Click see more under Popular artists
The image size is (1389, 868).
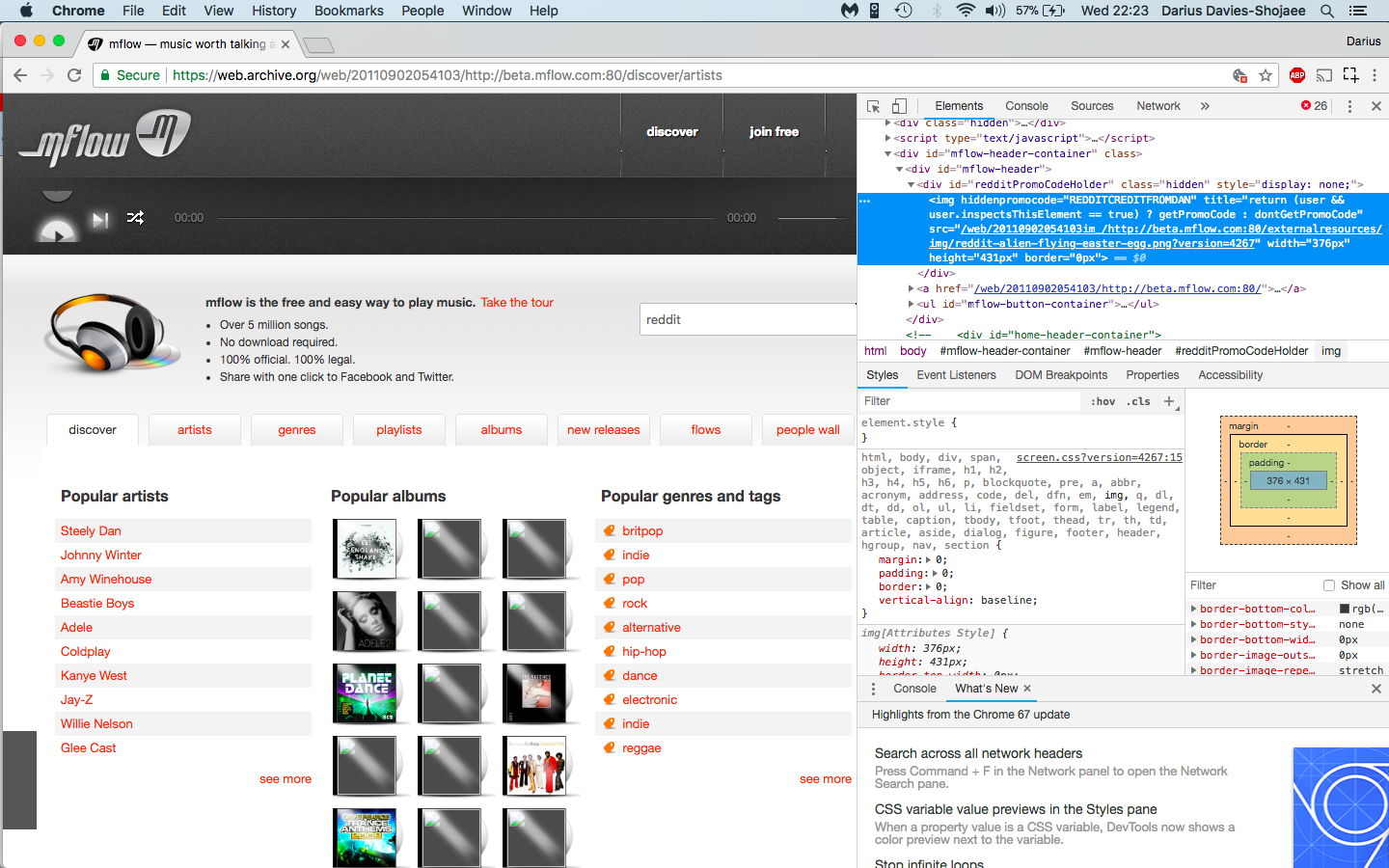(286, 779)
